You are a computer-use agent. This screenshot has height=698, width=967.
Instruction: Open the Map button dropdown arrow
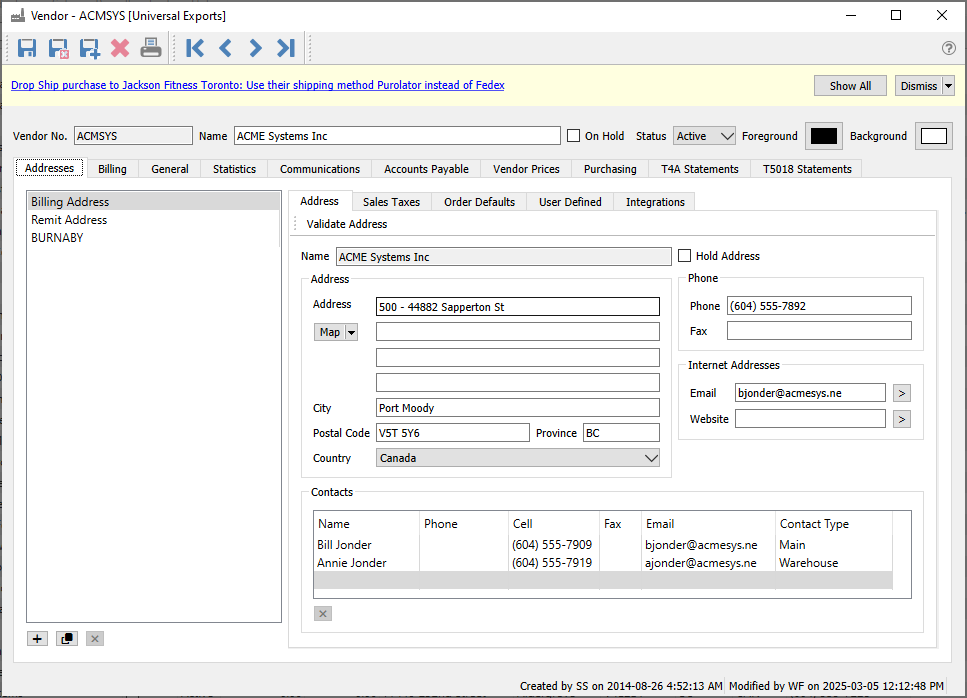pos(351,332)
